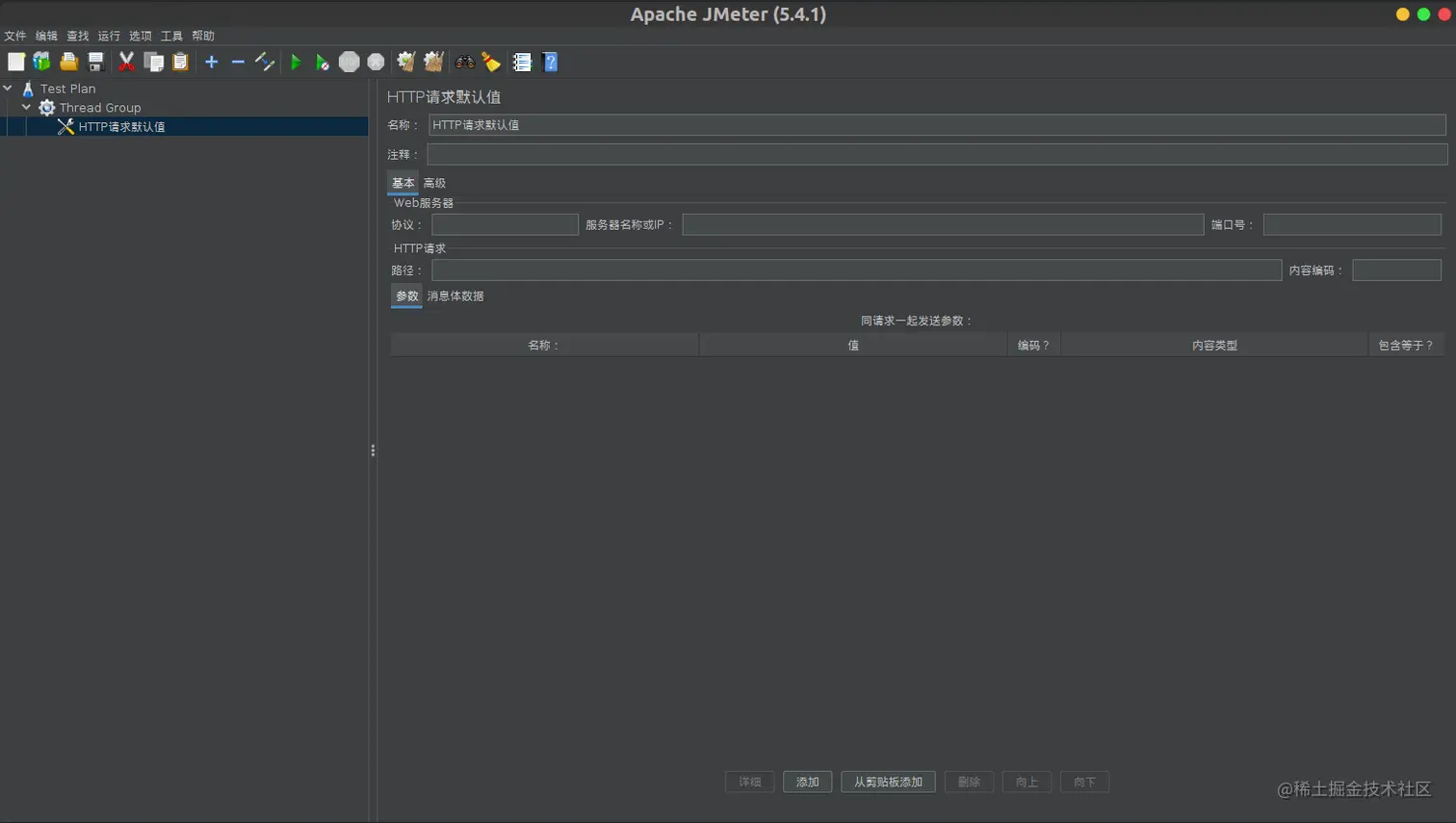Click Start no pauses icon
1456x823 pixels.
coord(323,62)
